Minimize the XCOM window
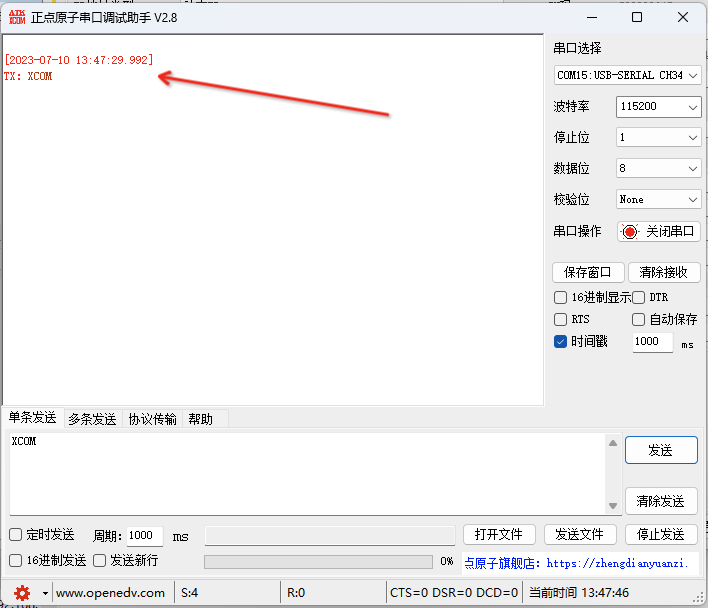This screenshot has height=608, width=708. coord(592,18)
